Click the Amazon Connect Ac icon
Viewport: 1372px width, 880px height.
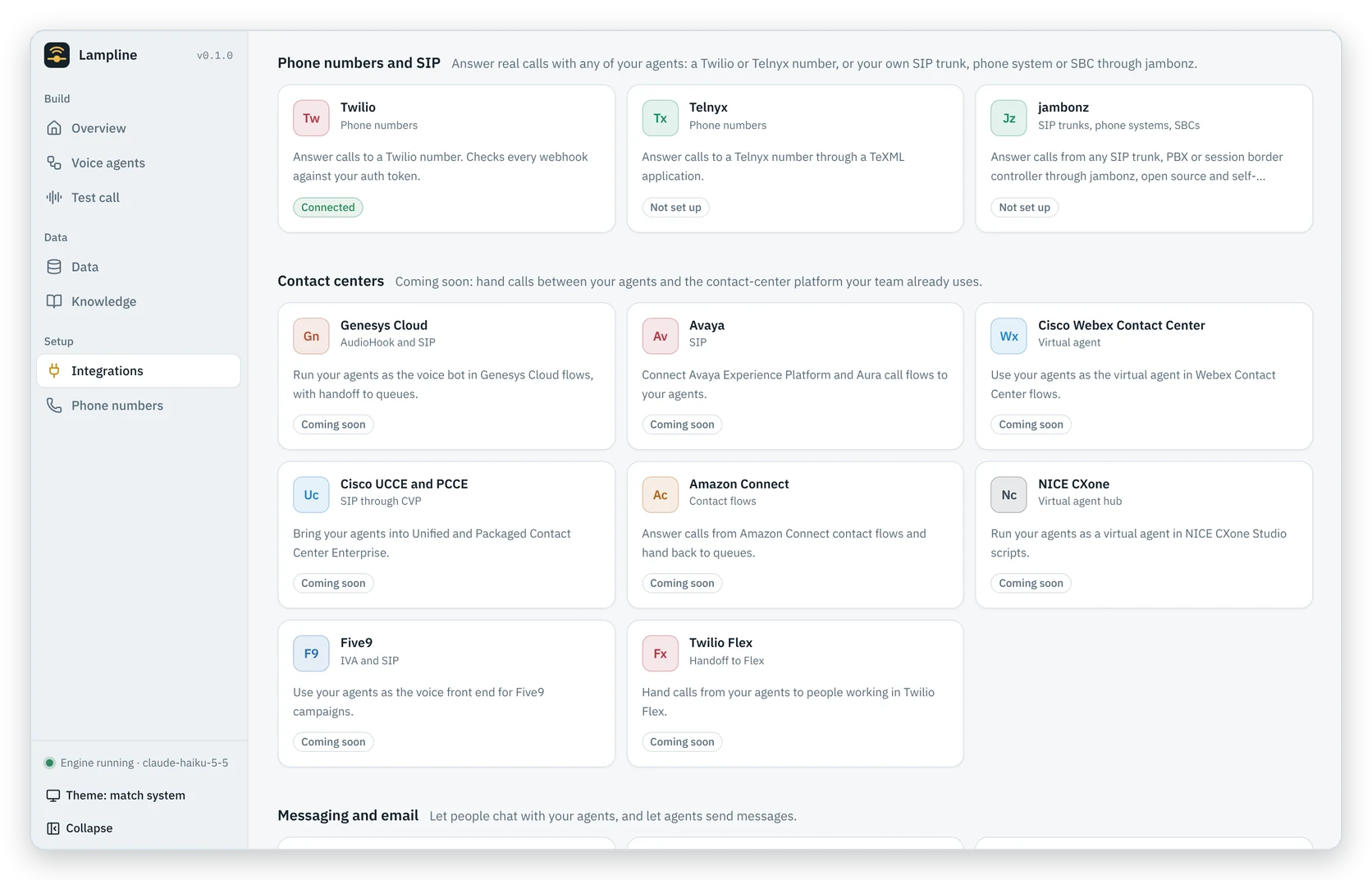tap(660, 495)
